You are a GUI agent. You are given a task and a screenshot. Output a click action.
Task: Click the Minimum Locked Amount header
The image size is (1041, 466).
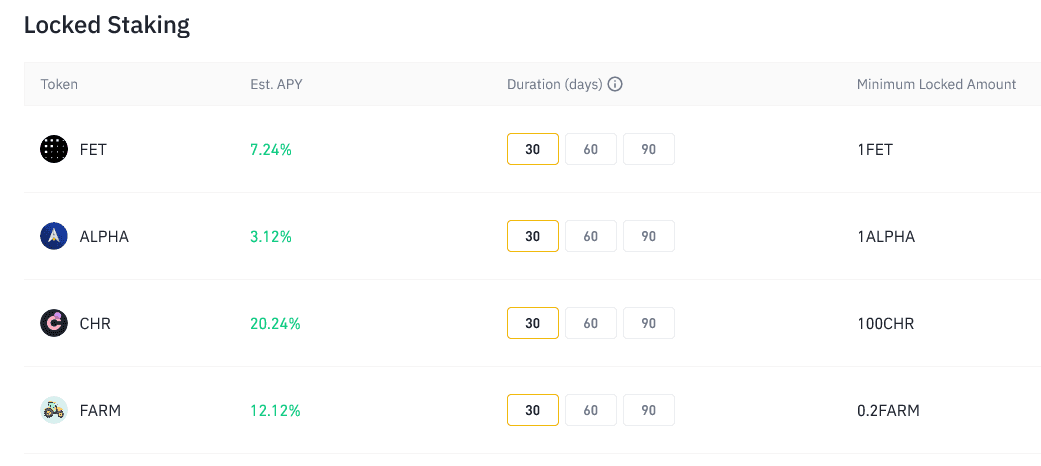coord(936,84)
